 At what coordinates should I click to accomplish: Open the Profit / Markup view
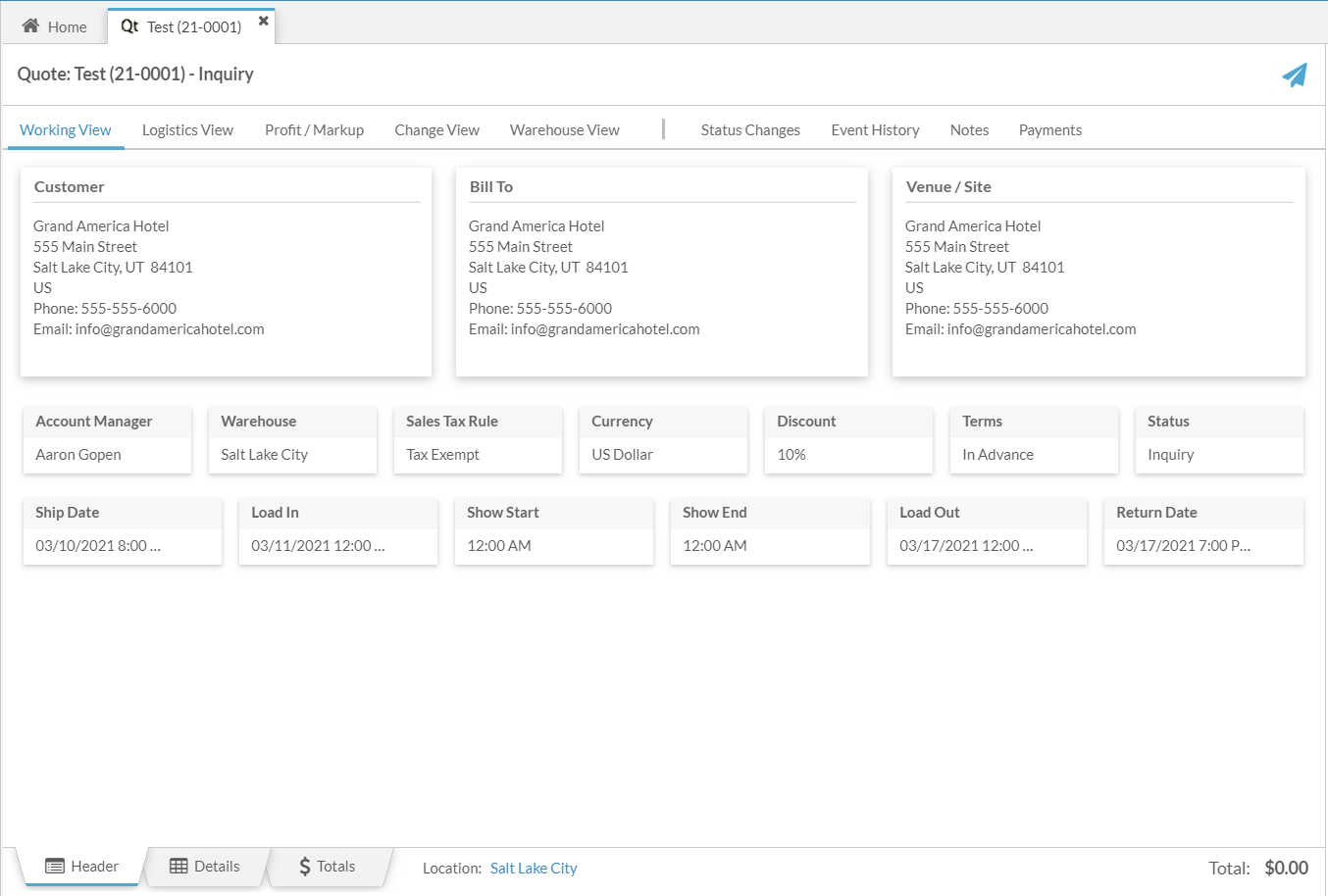314,130
